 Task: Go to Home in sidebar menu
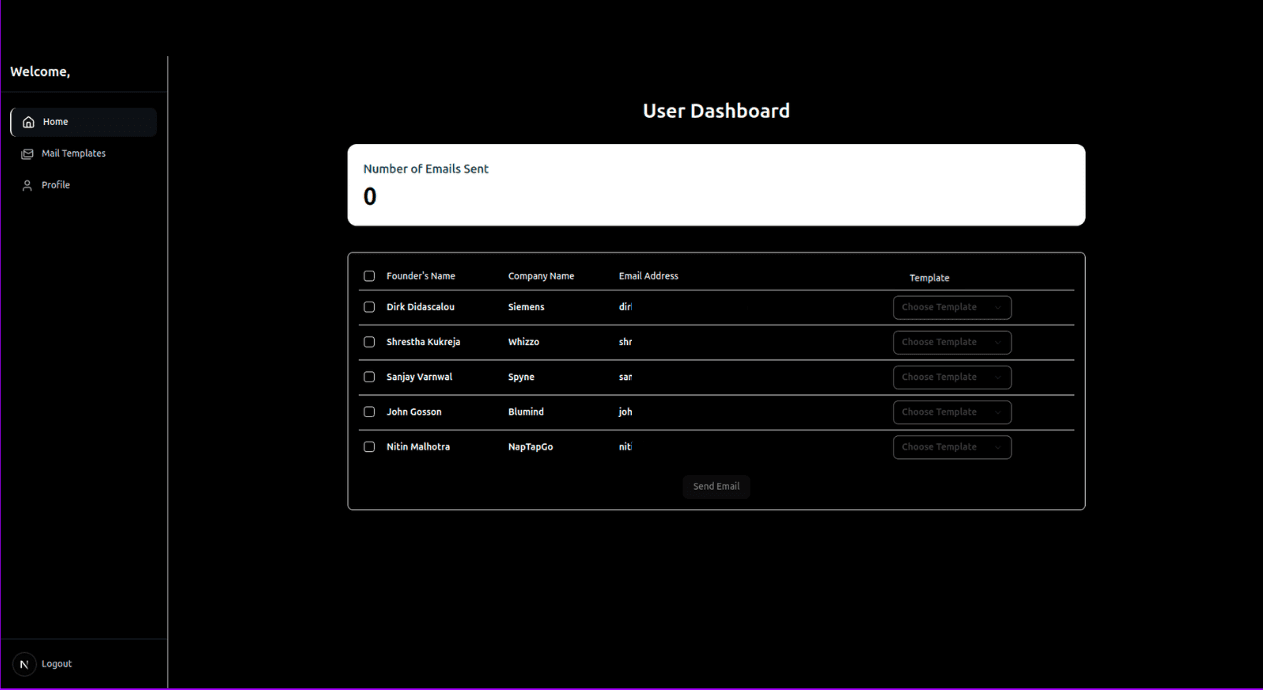click(84, 122)
